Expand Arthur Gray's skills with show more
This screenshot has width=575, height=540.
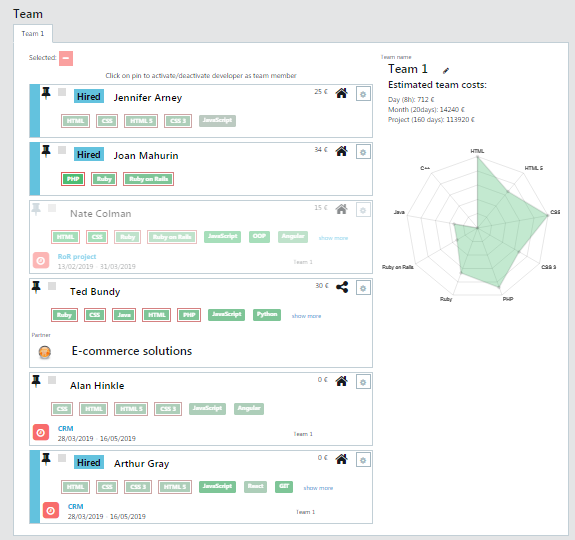318,488
